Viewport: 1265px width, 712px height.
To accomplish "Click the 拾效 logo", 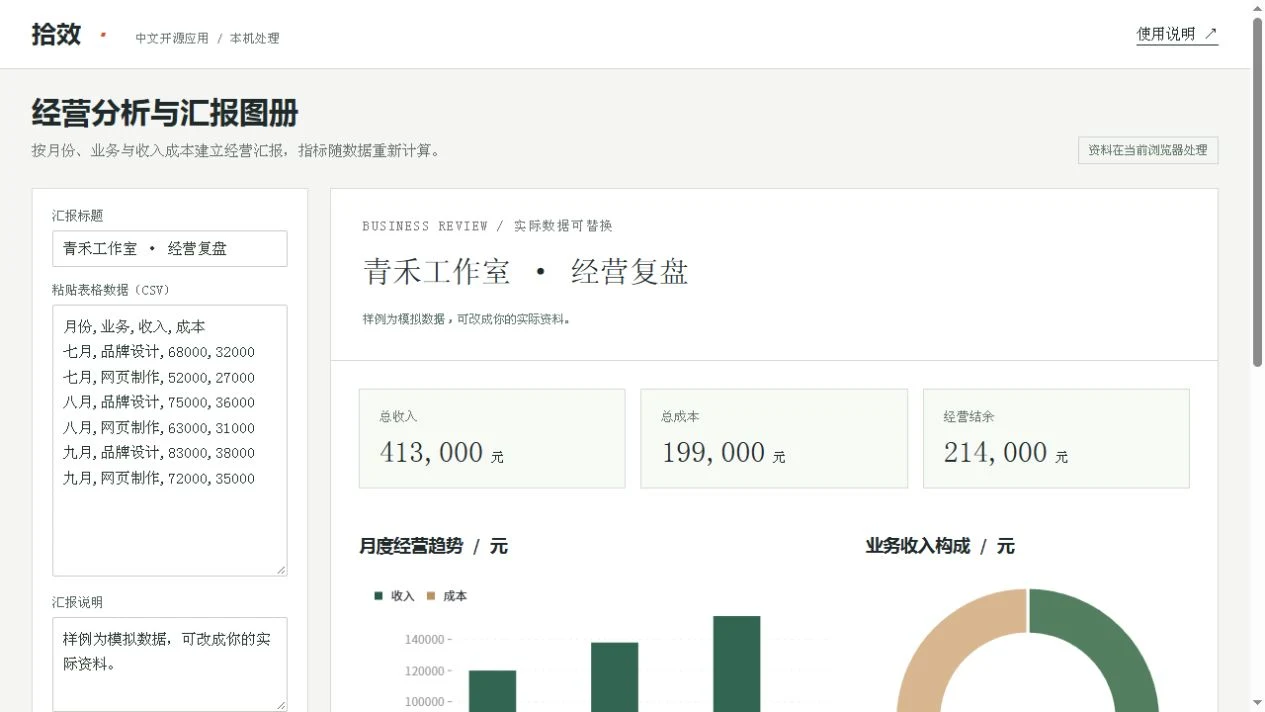I will click(x=56, y=34).
